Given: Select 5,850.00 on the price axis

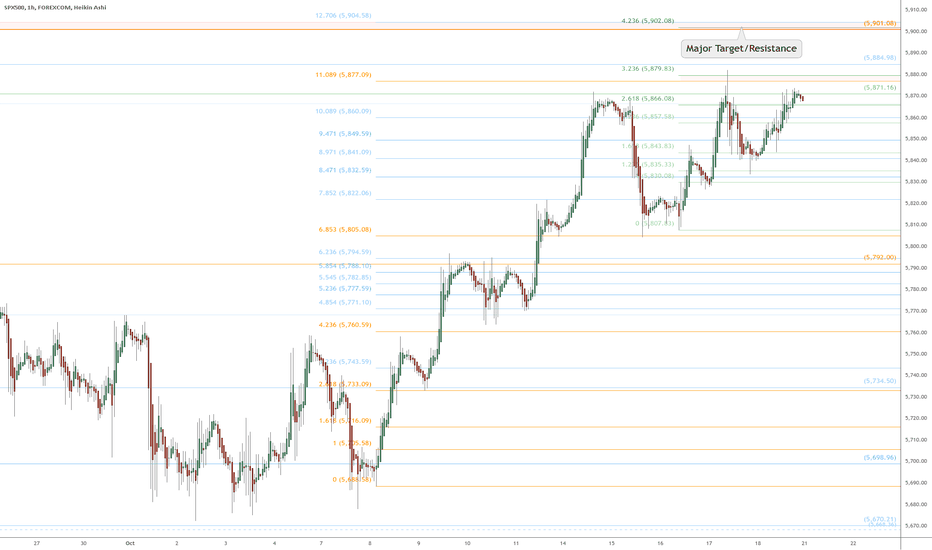Looking at the screenshot, I should tap(916, 139).
